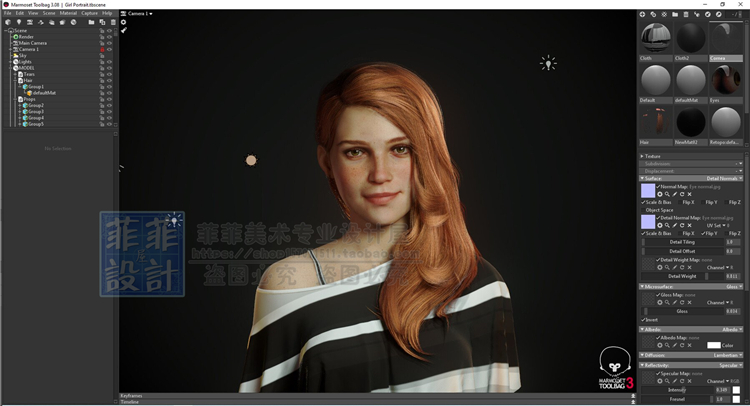Add a new light from scene toolbar

tap(19, 22)
